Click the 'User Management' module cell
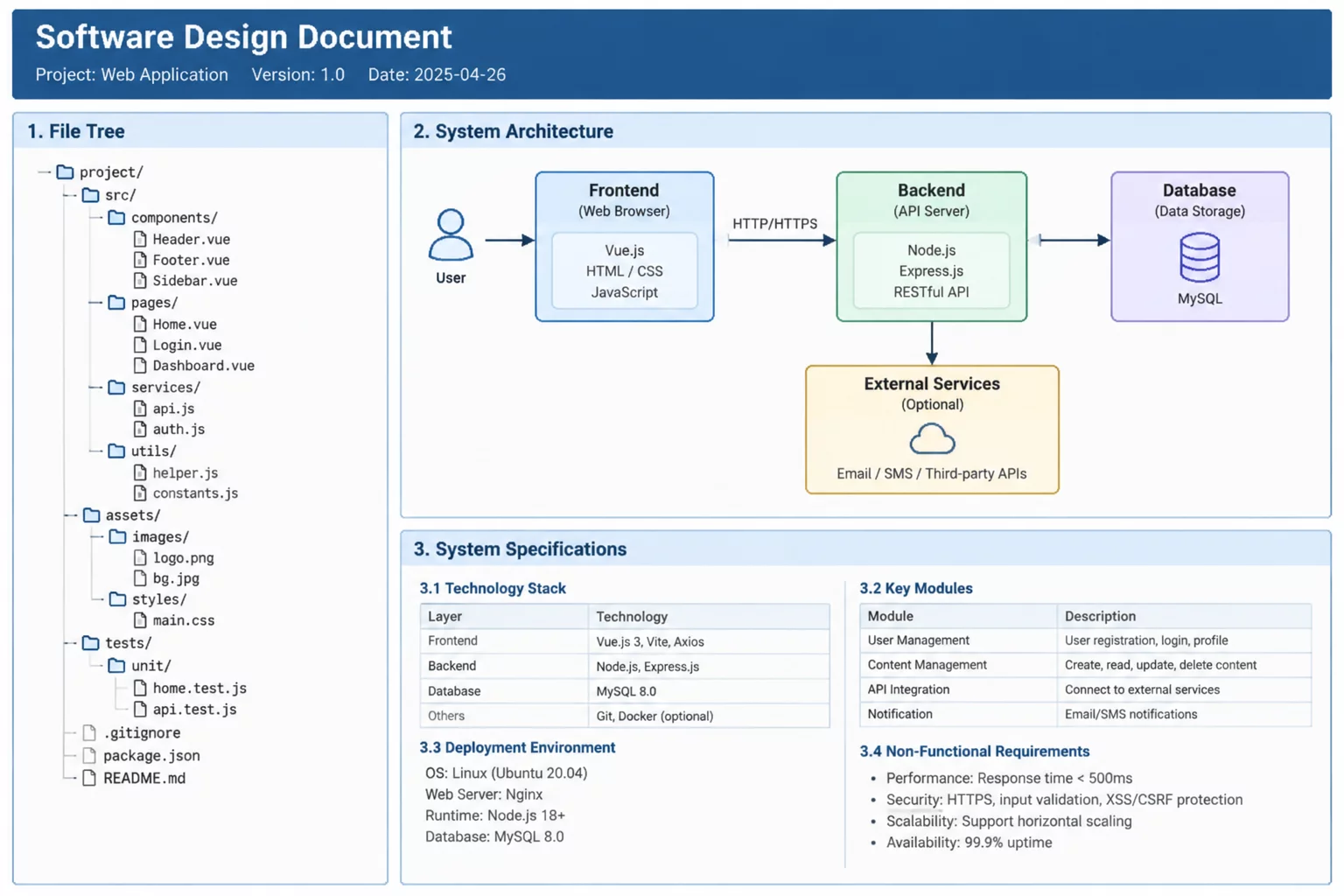Image resolution: width=1344 pixels, height=896 pixels. pos(958,640)
